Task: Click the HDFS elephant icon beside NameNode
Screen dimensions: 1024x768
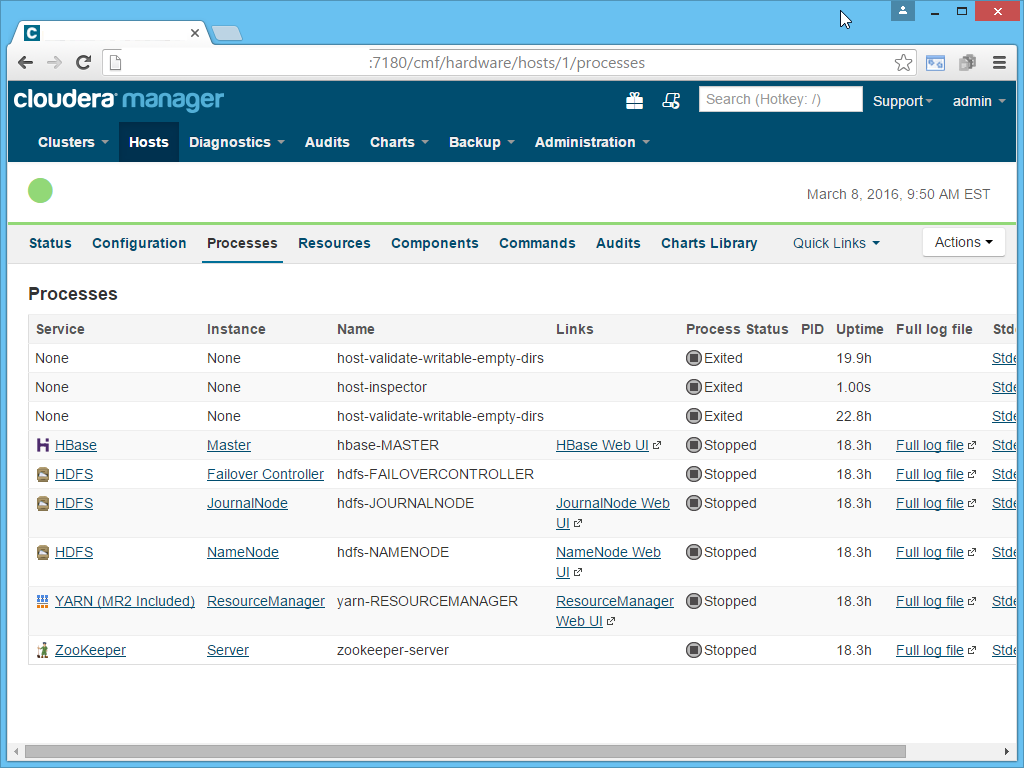Action: click(42, 552)
